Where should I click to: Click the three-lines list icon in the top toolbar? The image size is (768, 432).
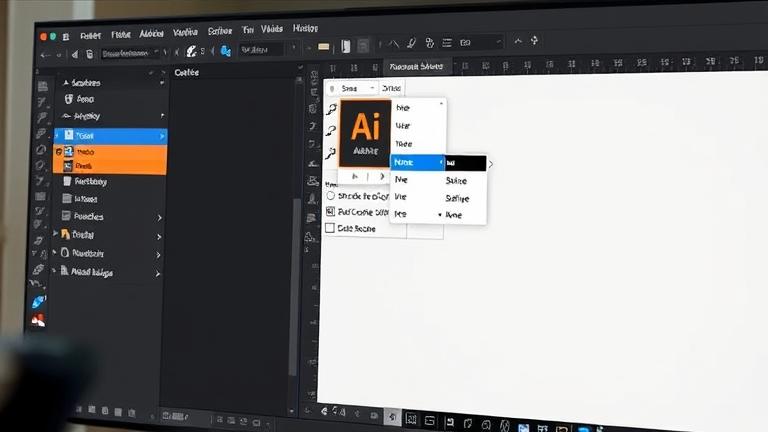[x=447, y=43]
